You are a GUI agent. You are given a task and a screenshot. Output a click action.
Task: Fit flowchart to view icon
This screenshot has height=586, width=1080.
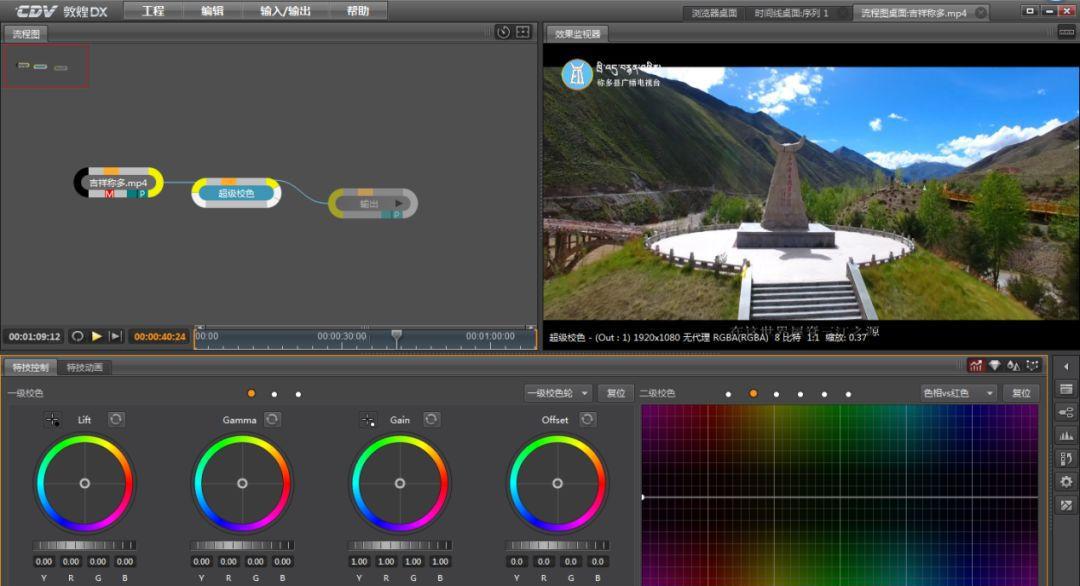[x=523, y=32]
